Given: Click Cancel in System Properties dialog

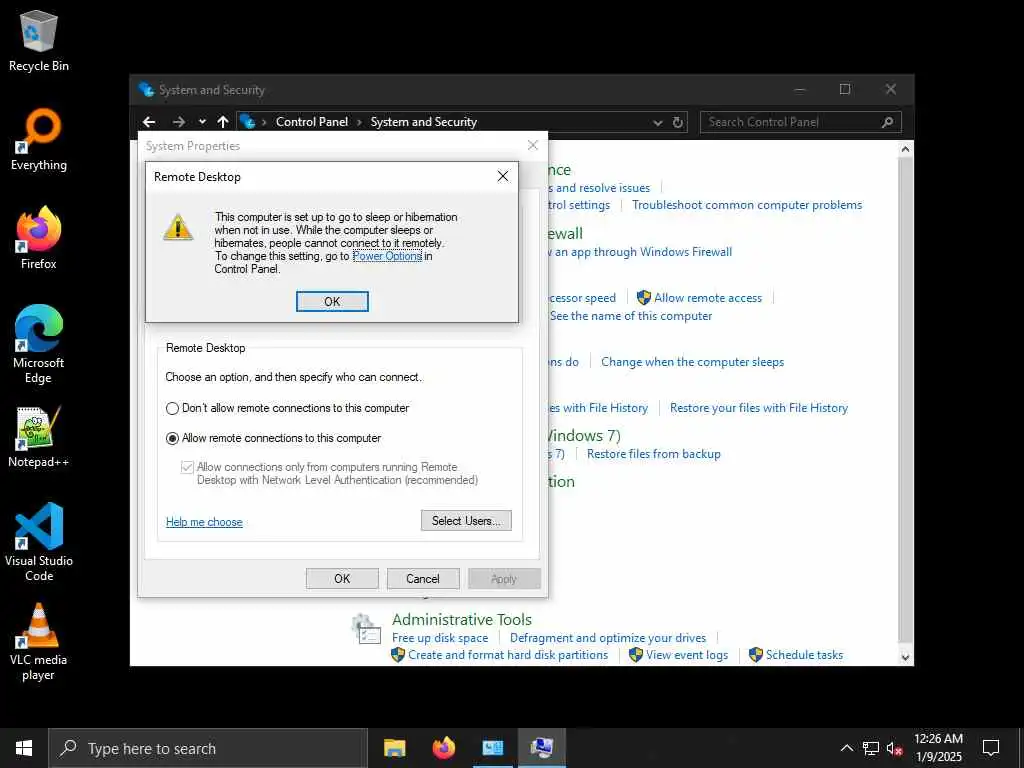Looking at the screenshot, I should tap(423, 579).
